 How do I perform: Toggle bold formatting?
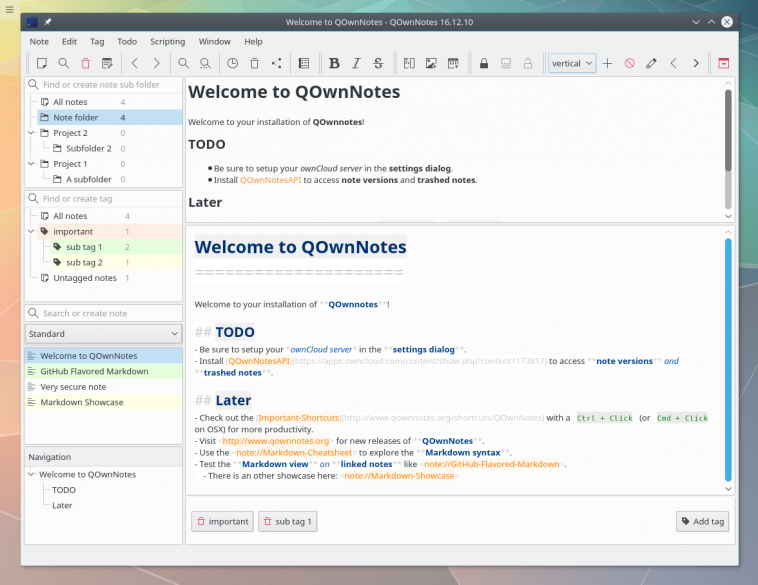tap(334, 63)
